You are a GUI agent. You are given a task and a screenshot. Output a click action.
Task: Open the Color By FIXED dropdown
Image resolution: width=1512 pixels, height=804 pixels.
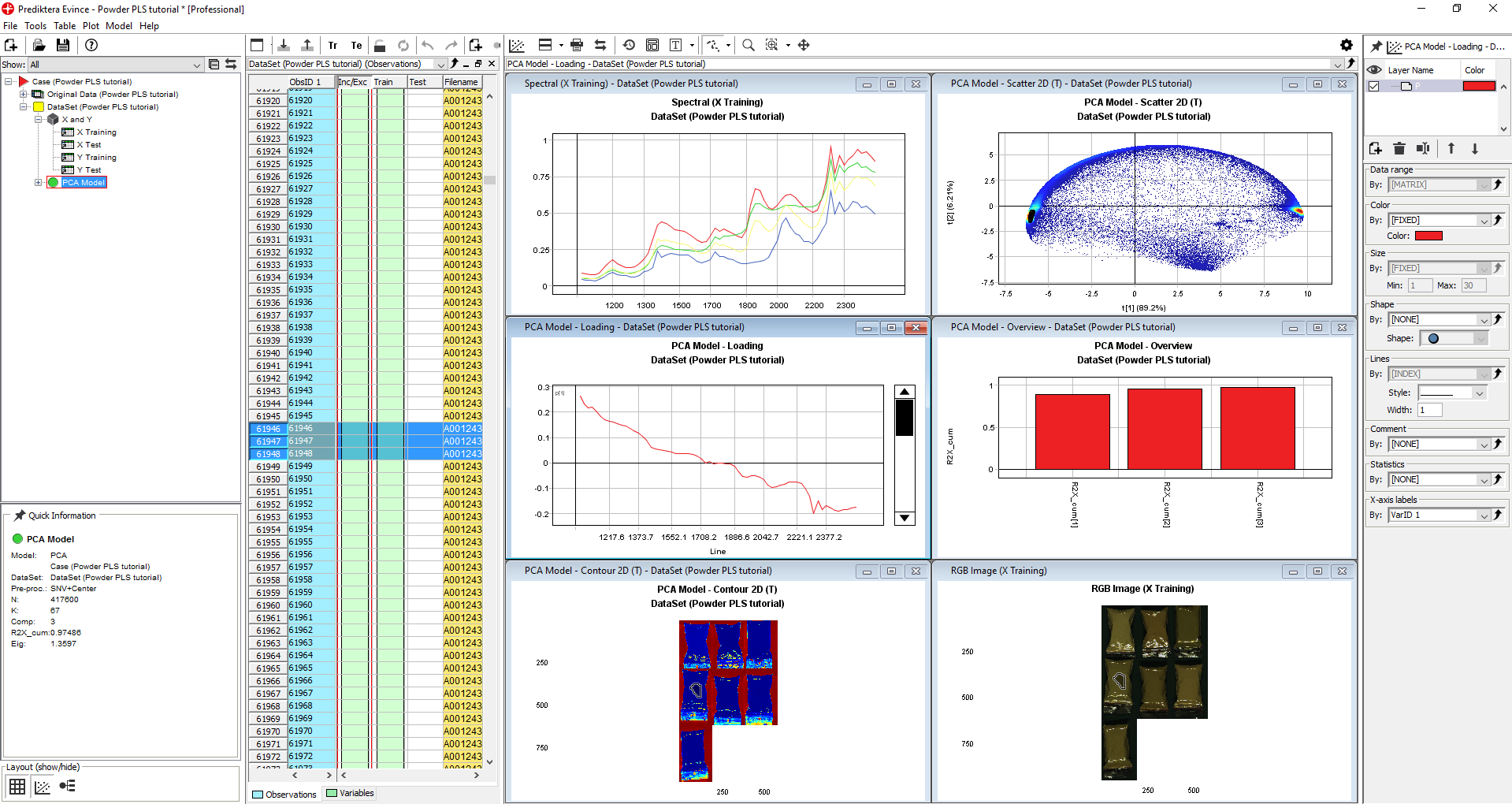pyautogui.click(x=1439, y=221)
